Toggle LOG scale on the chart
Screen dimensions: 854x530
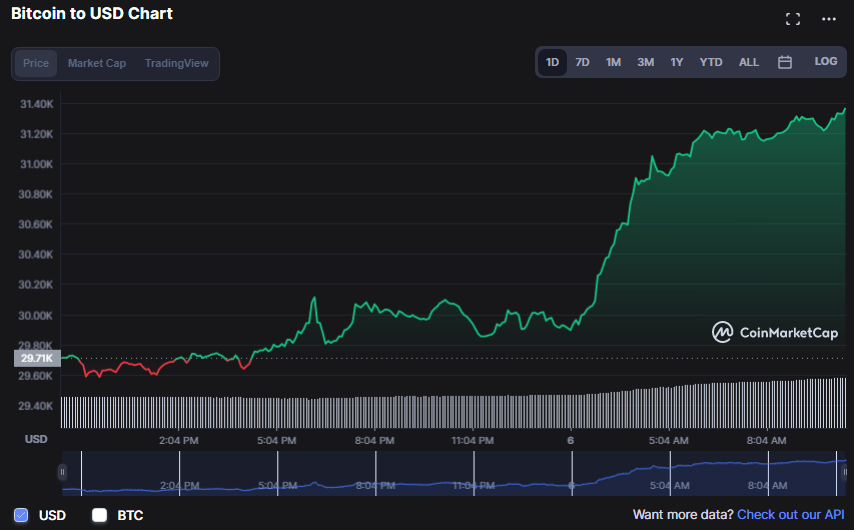click(x=826, y=62)
